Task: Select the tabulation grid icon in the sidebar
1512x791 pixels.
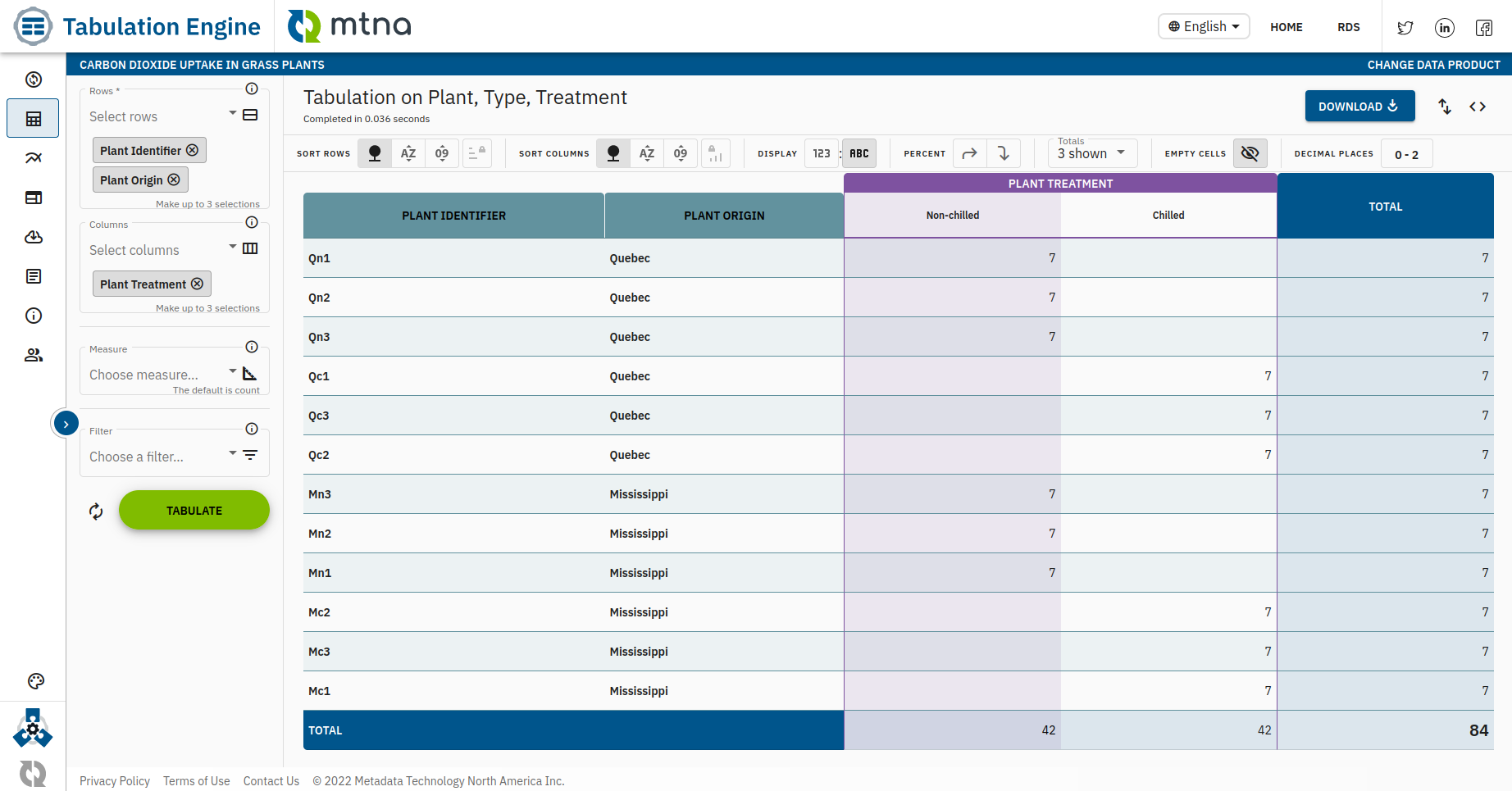Action: tap(34, 119)
